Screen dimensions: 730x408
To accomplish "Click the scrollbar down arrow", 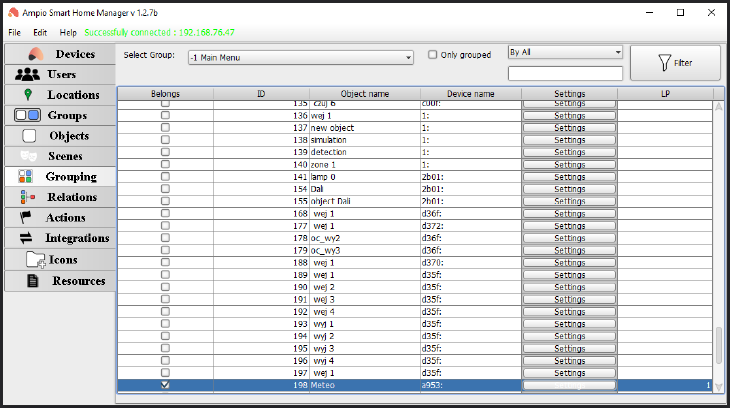I will [x=719, y=387].
